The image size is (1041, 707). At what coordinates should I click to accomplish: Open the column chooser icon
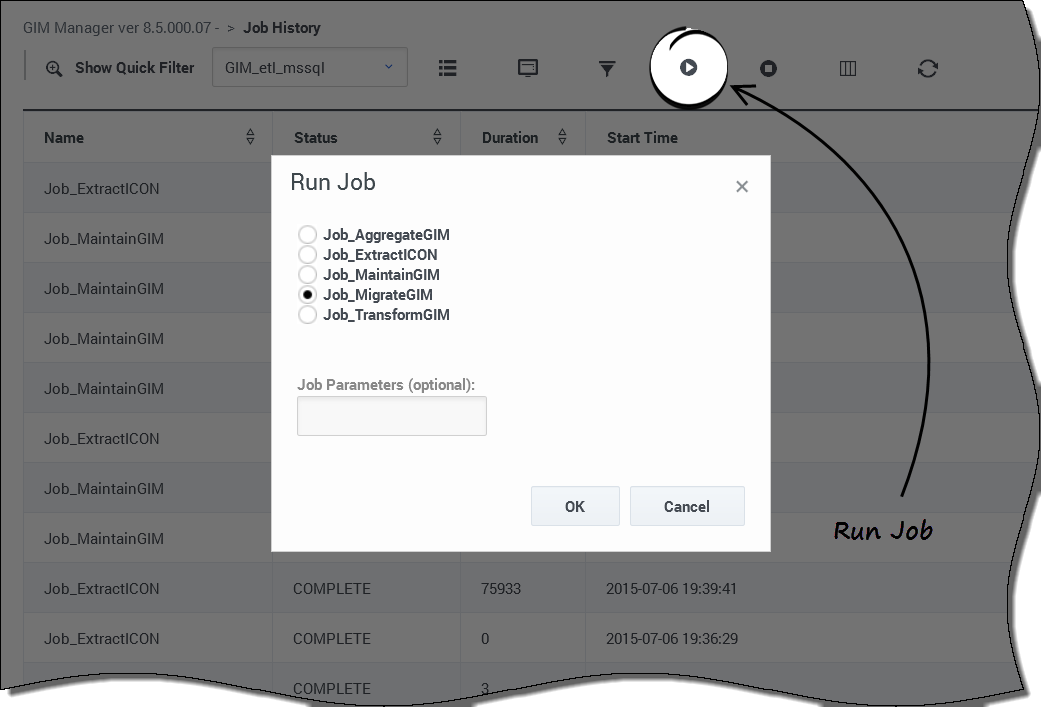tap(848, 68)
